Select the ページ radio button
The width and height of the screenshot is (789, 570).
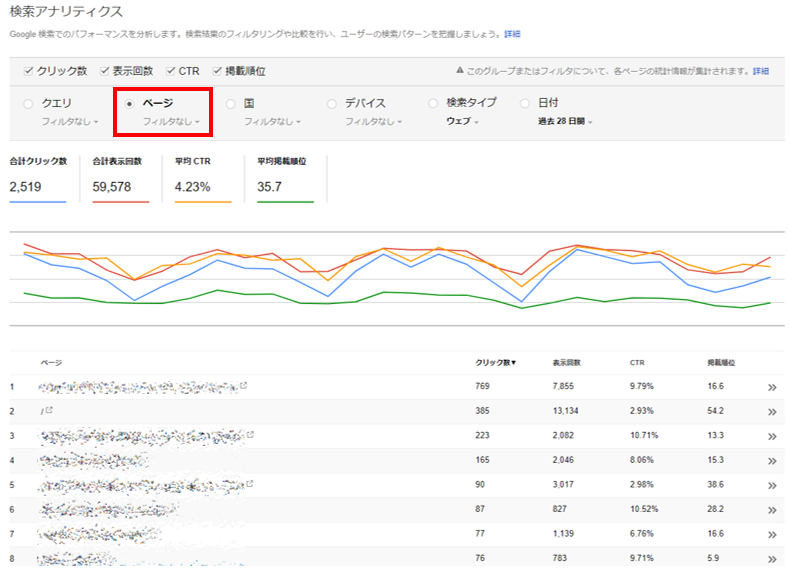click(x=129, y=104)
